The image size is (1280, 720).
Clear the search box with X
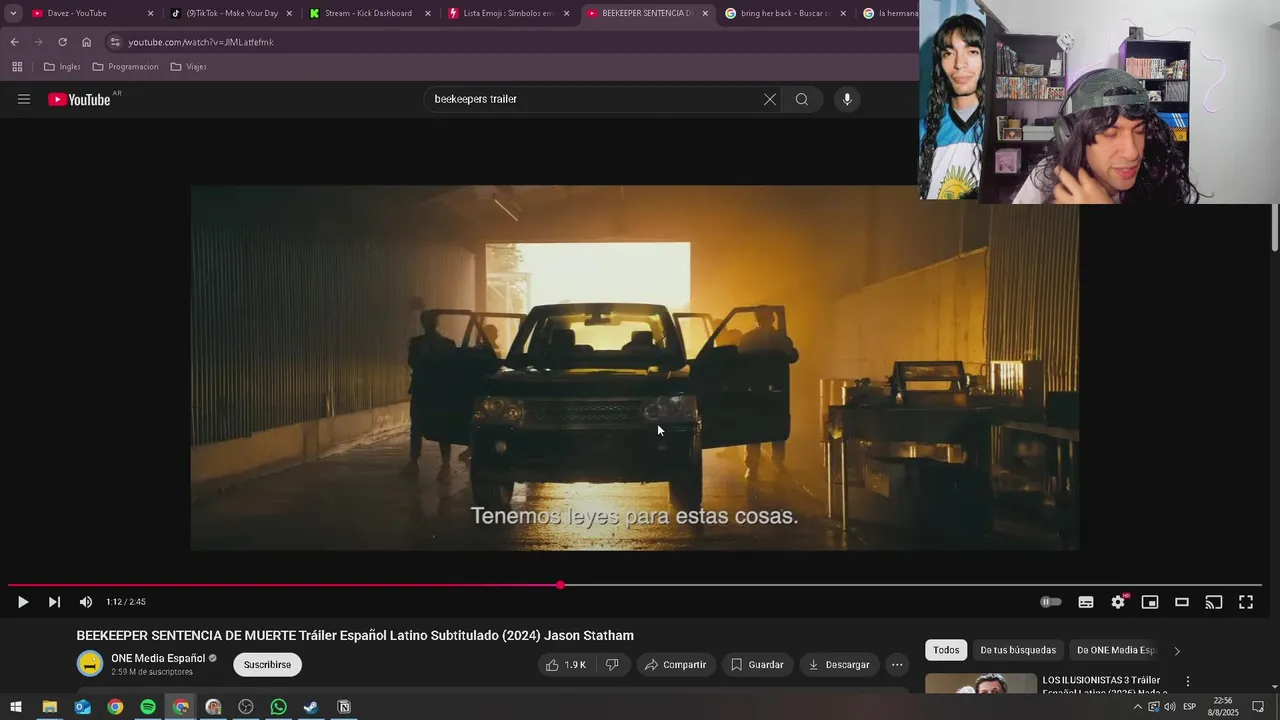770,99
